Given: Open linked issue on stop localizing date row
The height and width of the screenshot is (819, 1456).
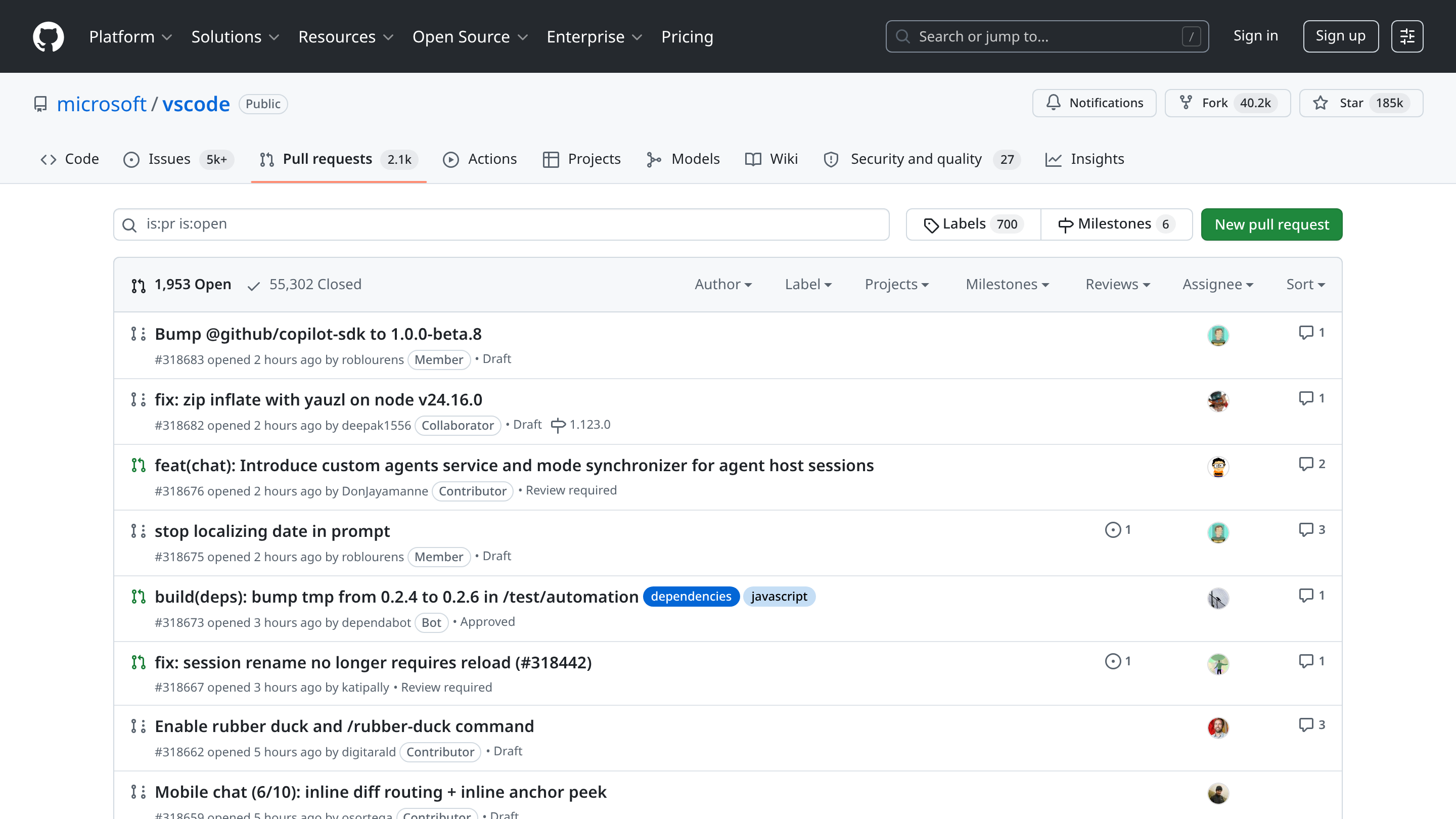Looking at the screenshot, I should pos(1118,530).
